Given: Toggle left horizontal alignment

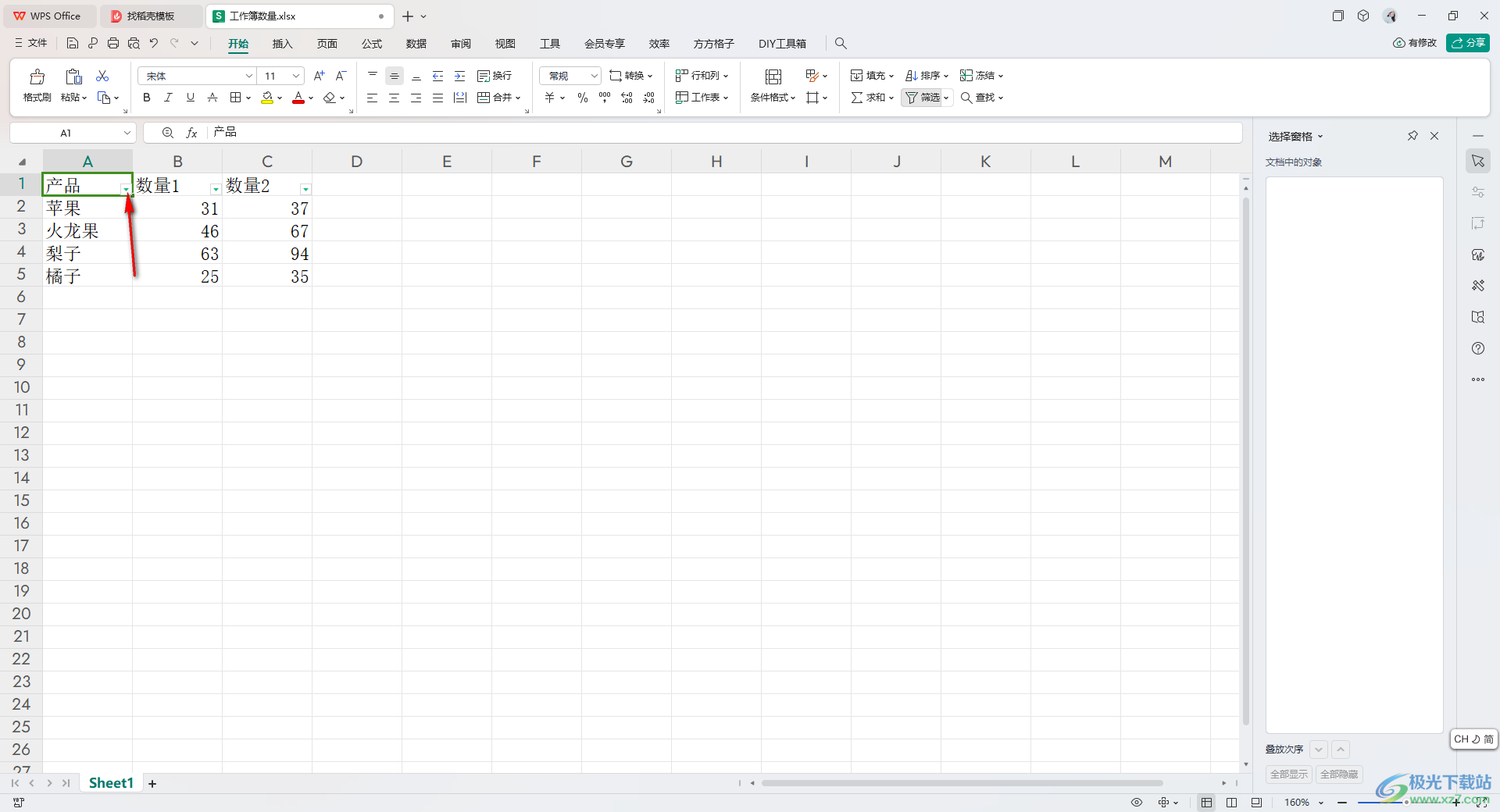Looking at the screenshot, I should (x=373, y=98).
